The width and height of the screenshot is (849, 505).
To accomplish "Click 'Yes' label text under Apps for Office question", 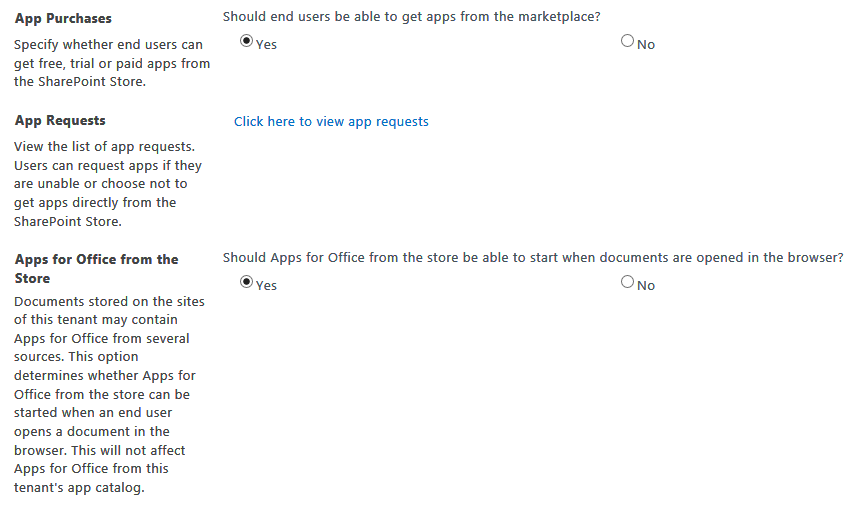I will coord(267,286).
